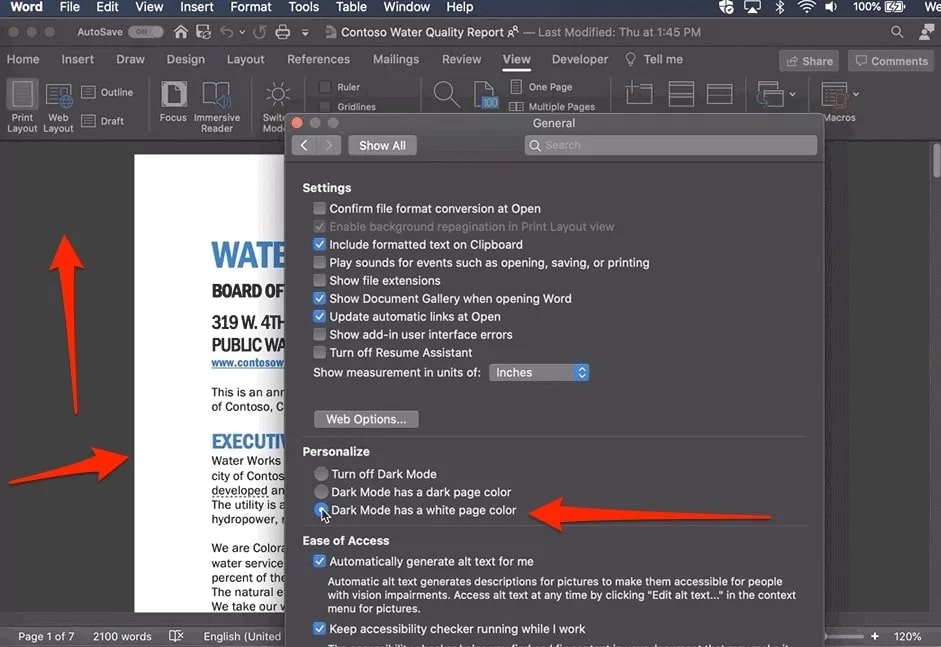
Task: Click the Share button
Action: 810,61
